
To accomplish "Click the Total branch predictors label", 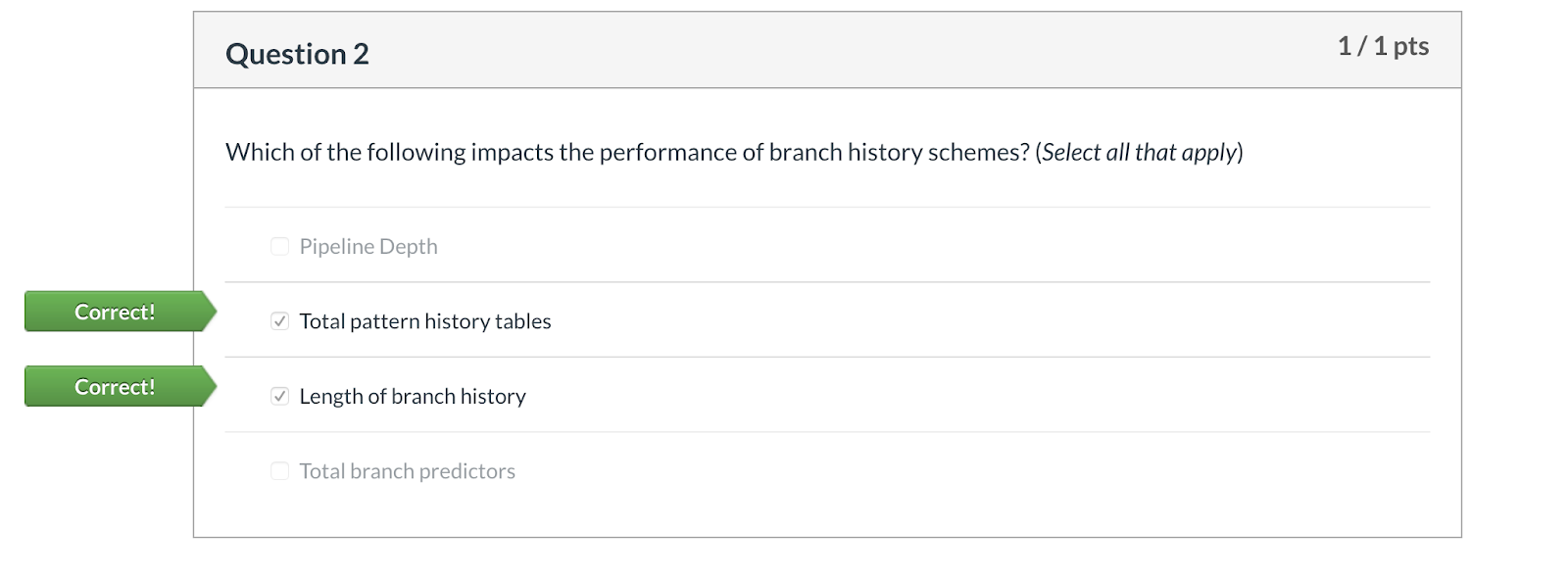I will coord(407,471).
